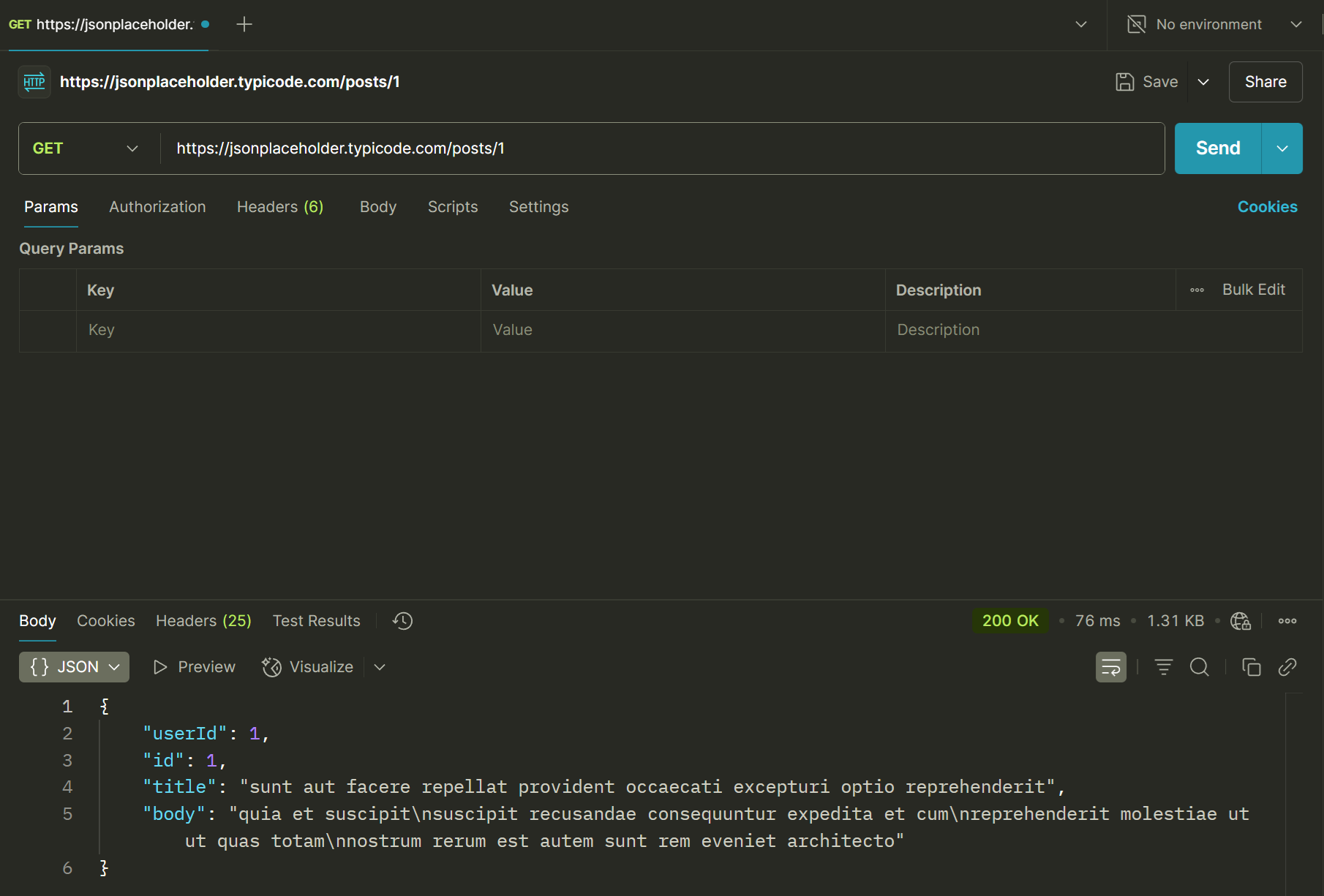1324x896 pixels.
Task: Switch to response Cookies tab
Action: point(106,621)
